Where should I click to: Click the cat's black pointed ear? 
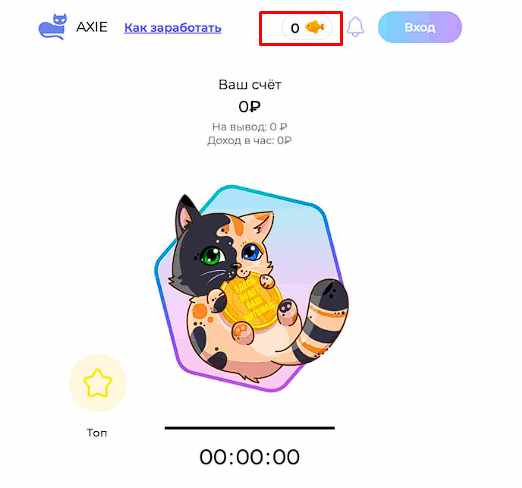coord(186,213)
